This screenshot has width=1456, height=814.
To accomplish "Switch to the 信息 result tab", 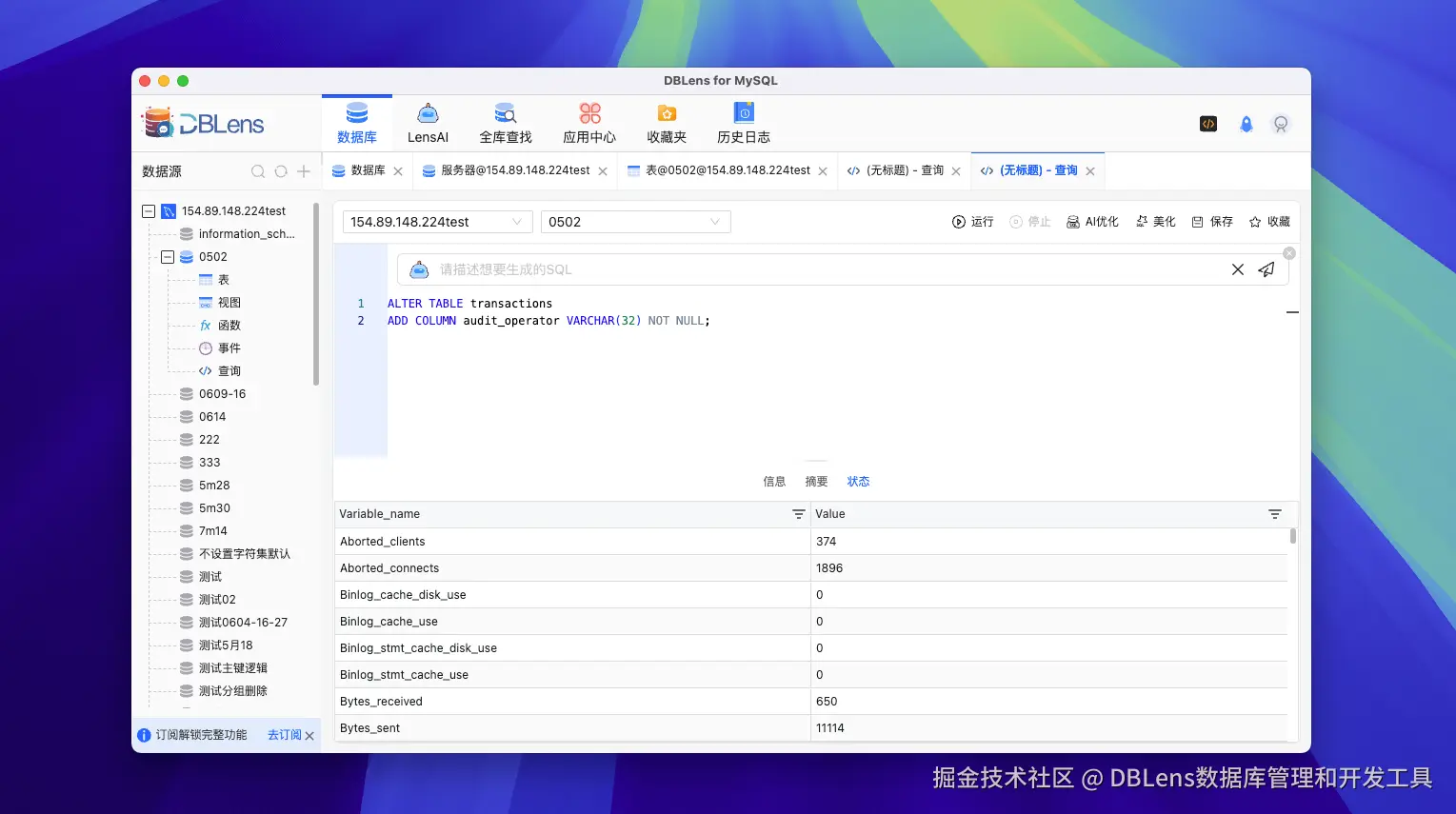I will [x=774, y=482].
